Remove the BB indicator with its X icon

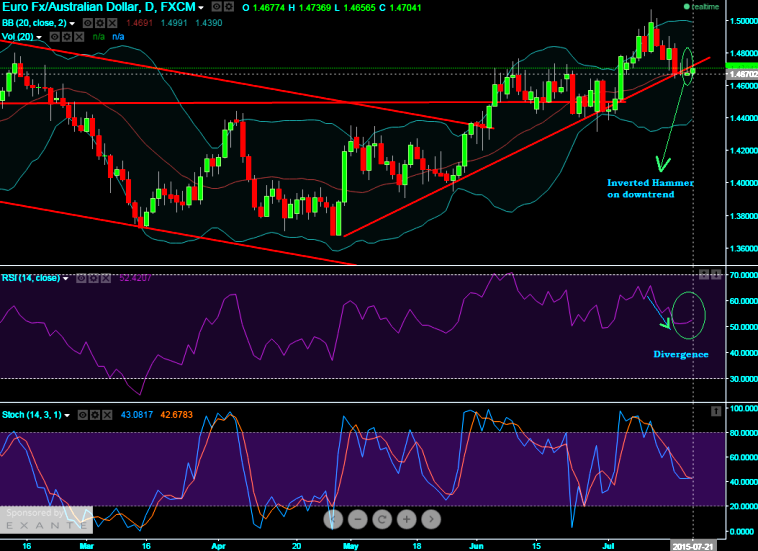click(112, 23)
